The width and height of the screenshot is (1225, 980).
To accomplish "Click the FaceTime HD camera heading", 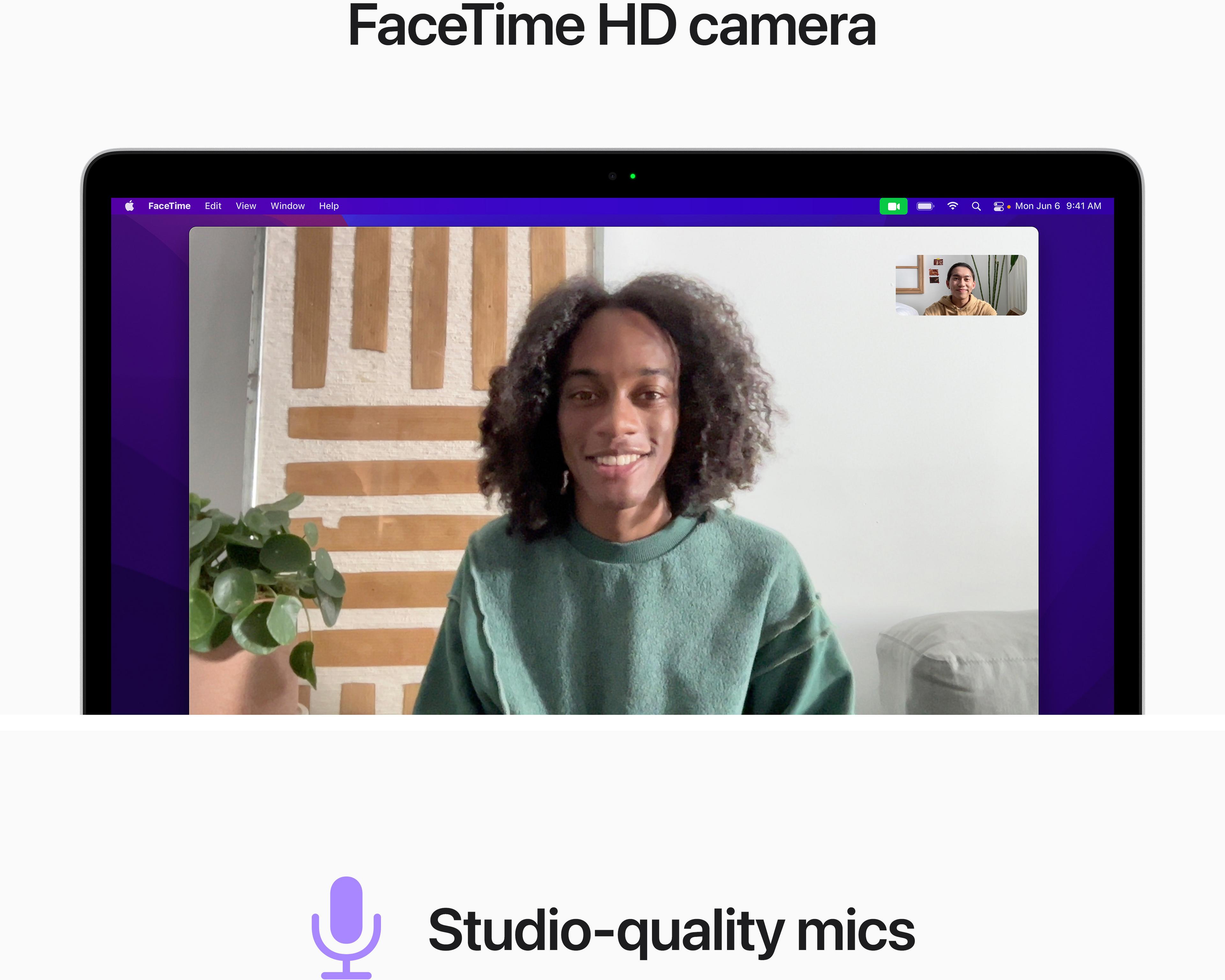I will point(611,26).
